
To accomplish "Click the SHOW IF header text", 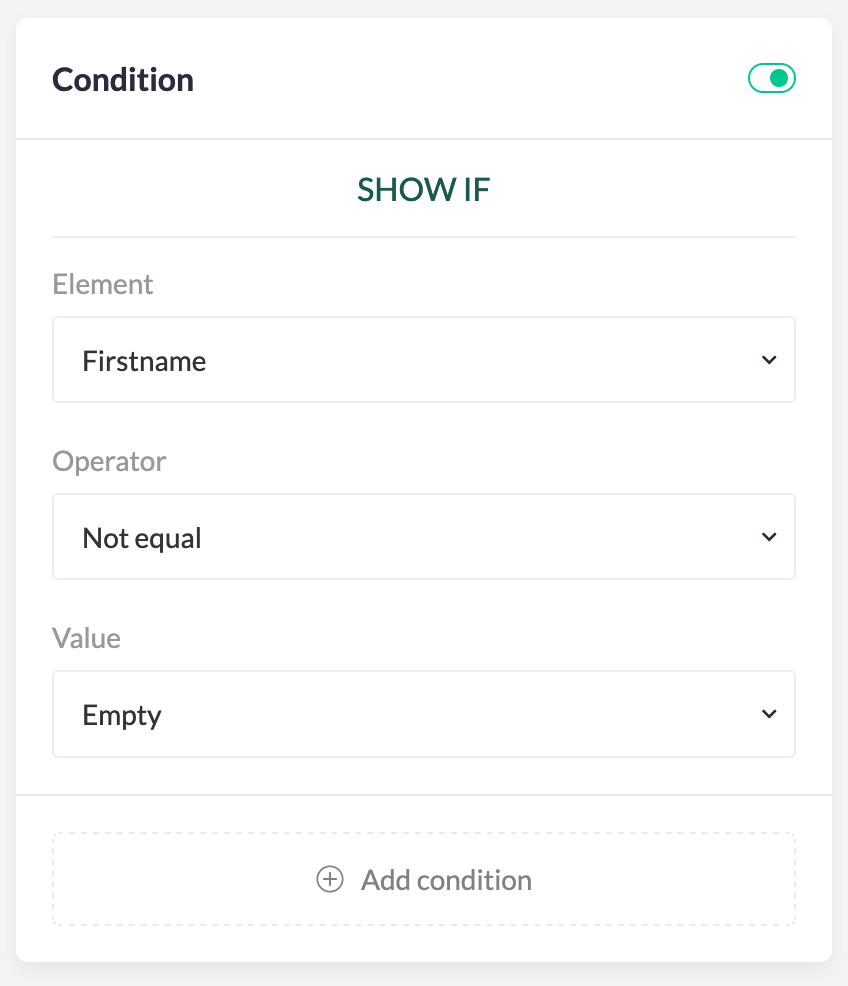I will (424, 189).
